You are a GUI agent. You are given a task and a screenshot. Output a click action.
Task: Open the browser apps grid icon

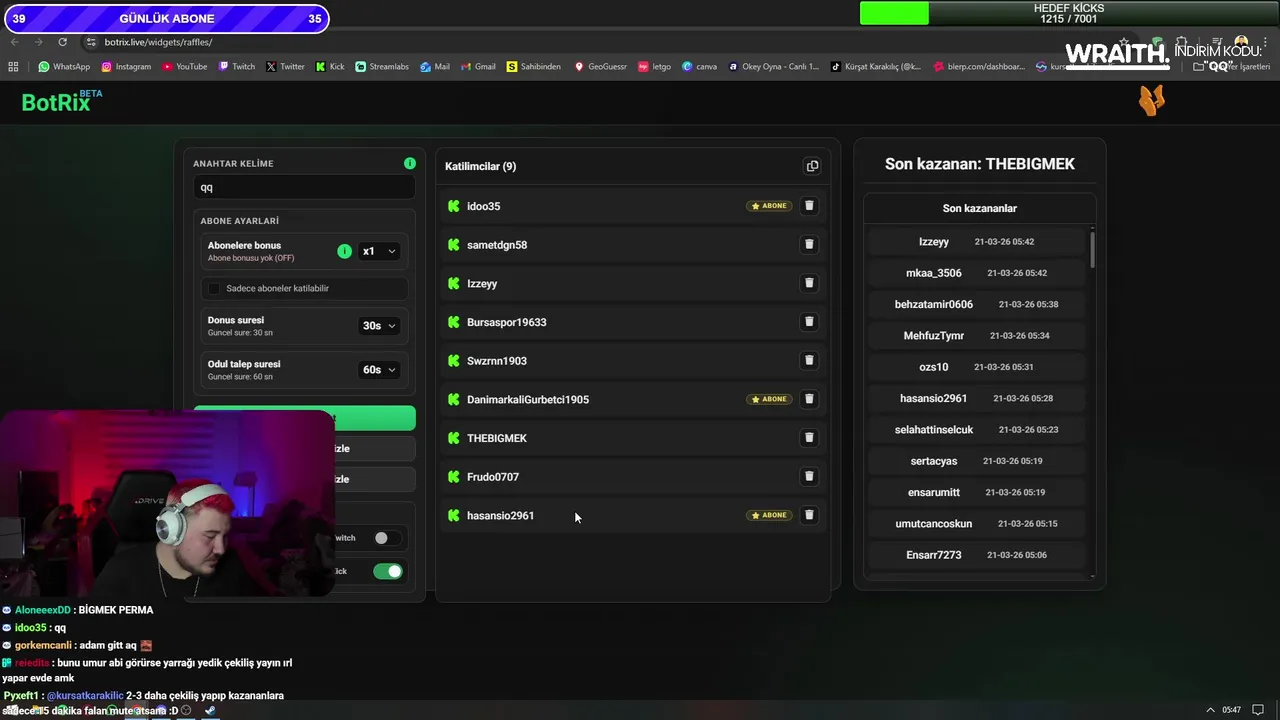pos(13,67)
